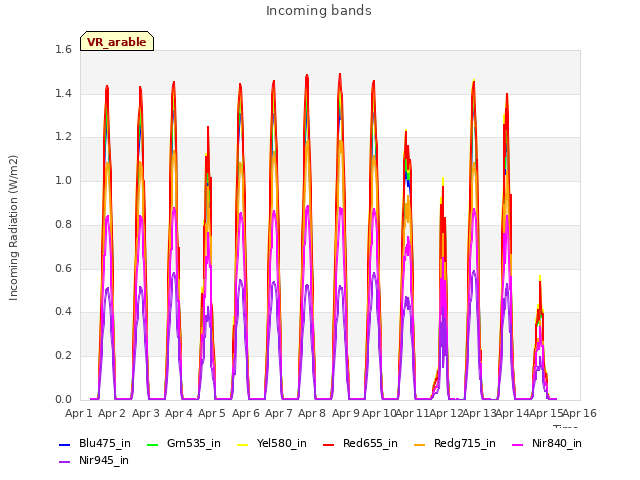Click the 1.4 y-axis tick label
This screenshot has height=480, width=640.
(63, 93)
